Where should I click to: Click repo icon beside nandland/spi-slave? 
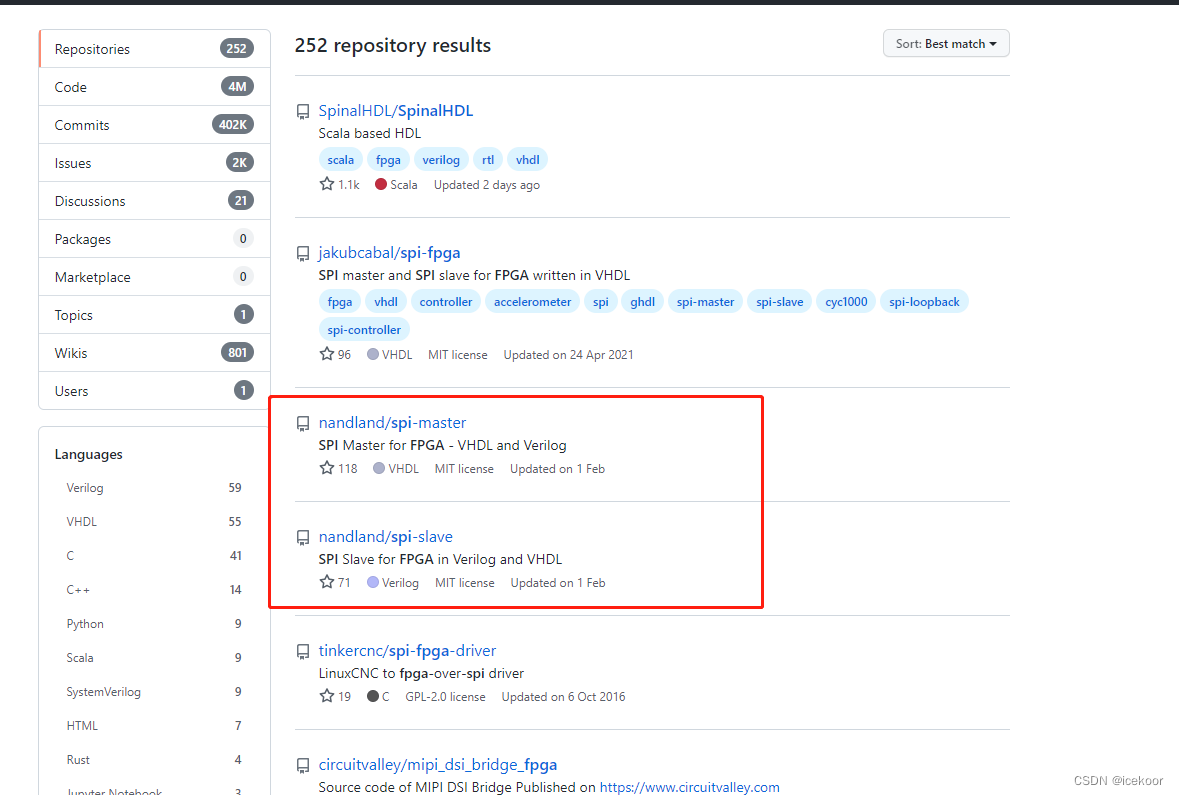tap(303, 538)
